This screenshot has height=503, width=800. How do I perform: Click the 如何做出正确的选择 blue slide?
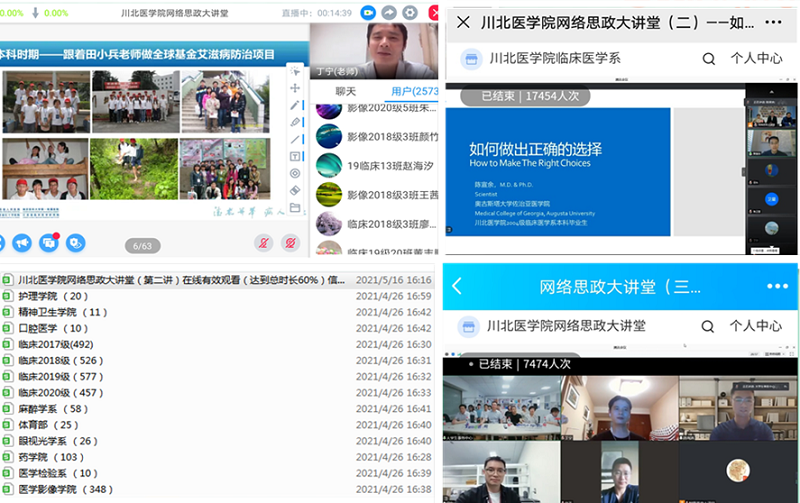(558, 172)
